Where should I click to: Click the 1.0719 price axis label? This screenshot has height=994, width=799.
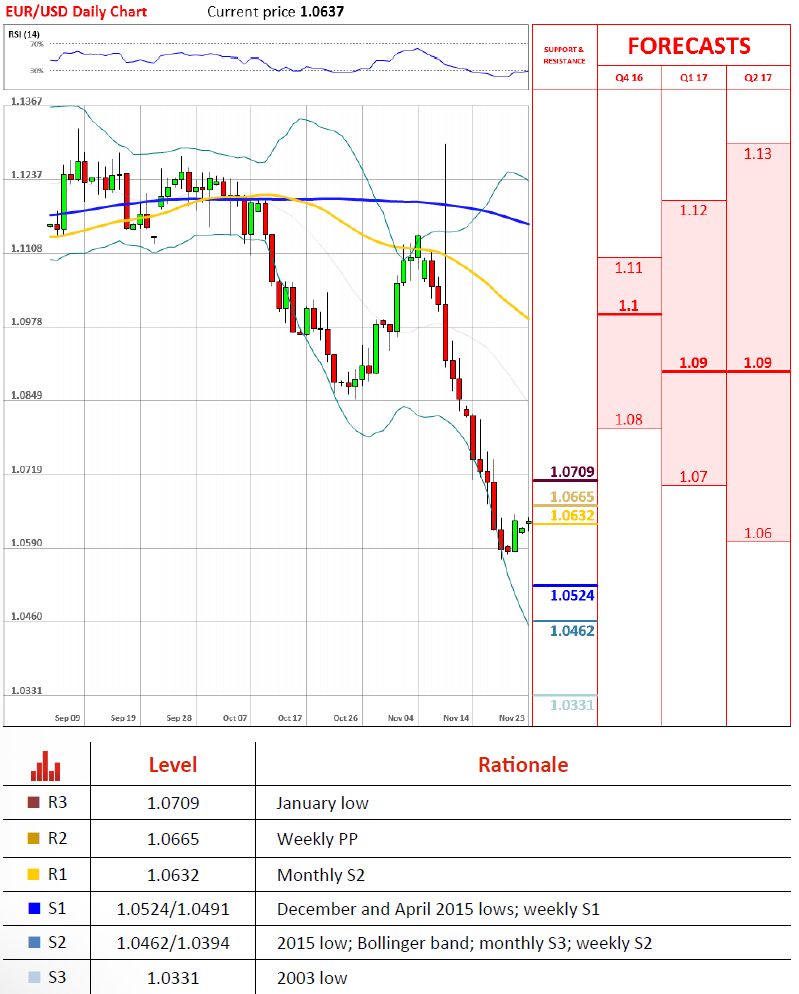click(x=27, y=470)
